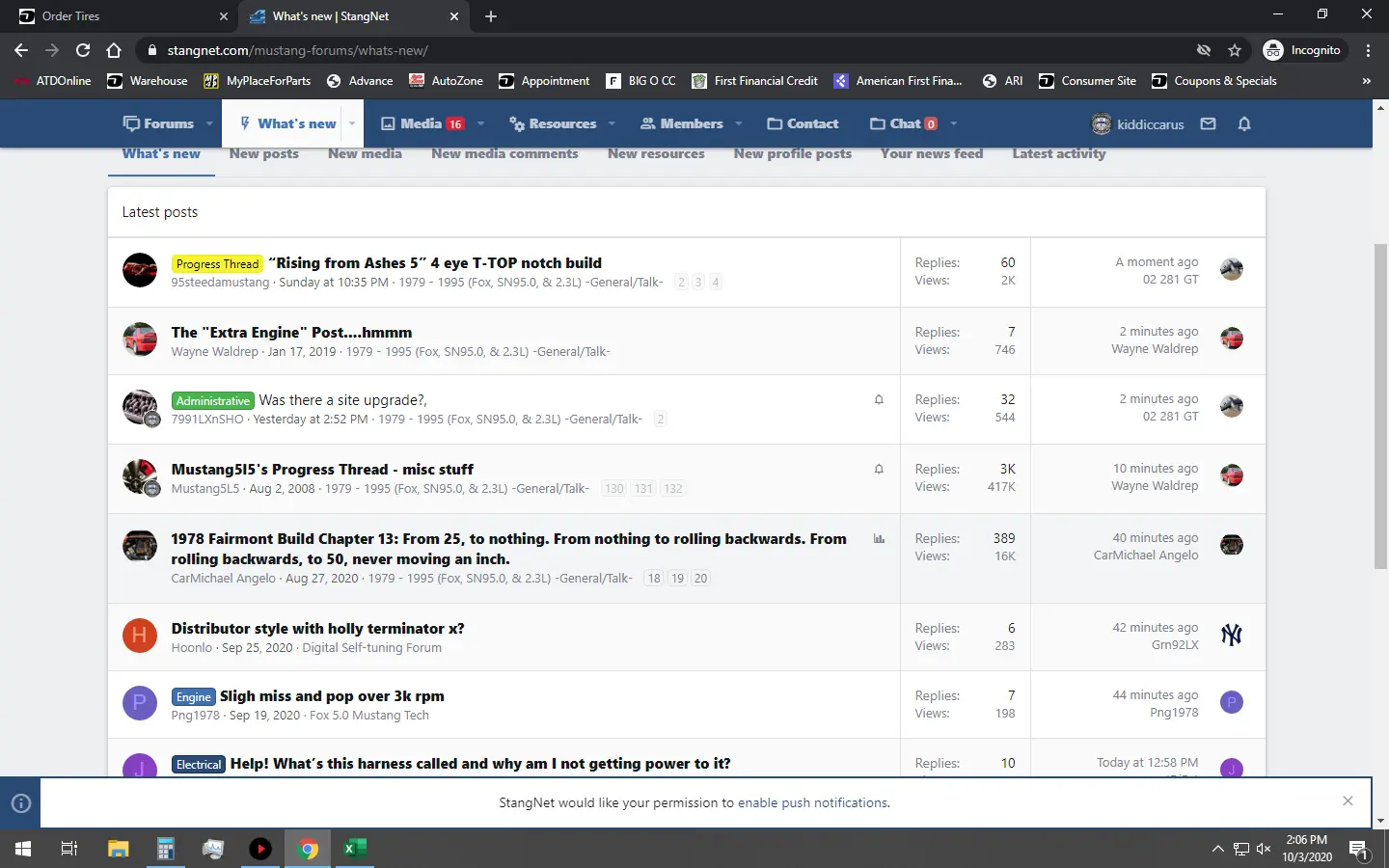Screen dimensions: 1389x868
Task: Show hidden system tray icons
Action: pyautogui.click(x=1218, y=849)
